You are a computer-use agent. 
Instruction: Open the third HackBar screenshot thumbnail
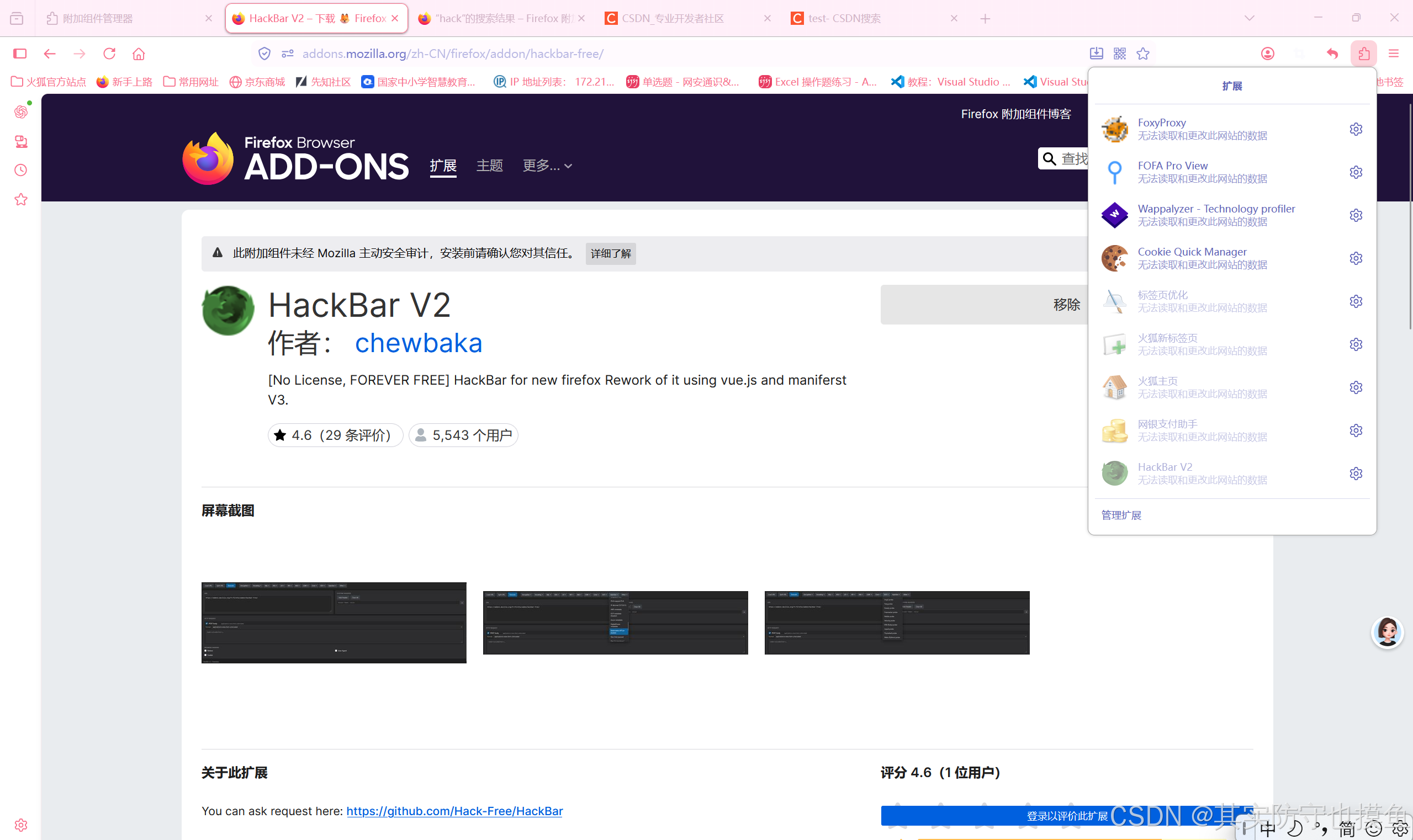point(897,623)
